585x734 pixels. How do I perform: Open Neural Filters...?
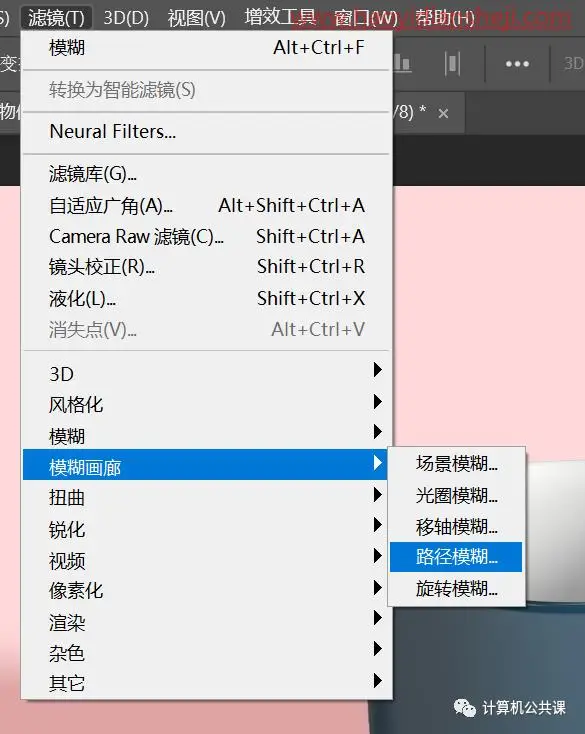(x=206, y=132)
